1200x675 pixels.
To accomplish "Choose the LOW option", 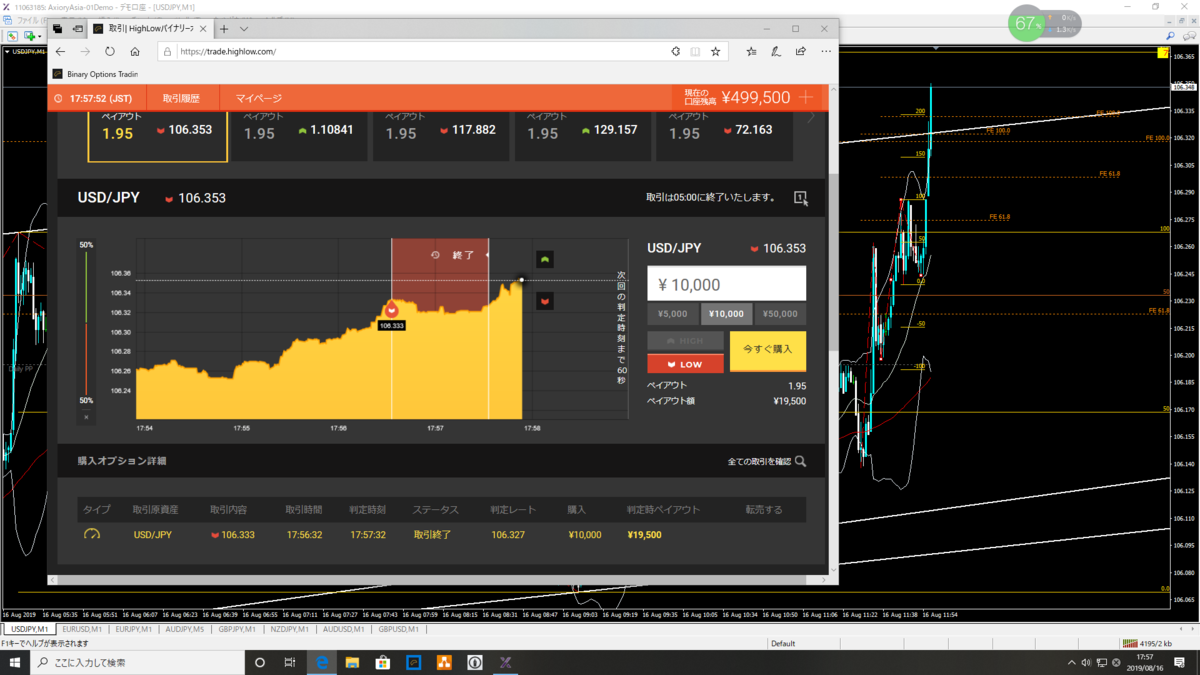I will tap(685, 364).
